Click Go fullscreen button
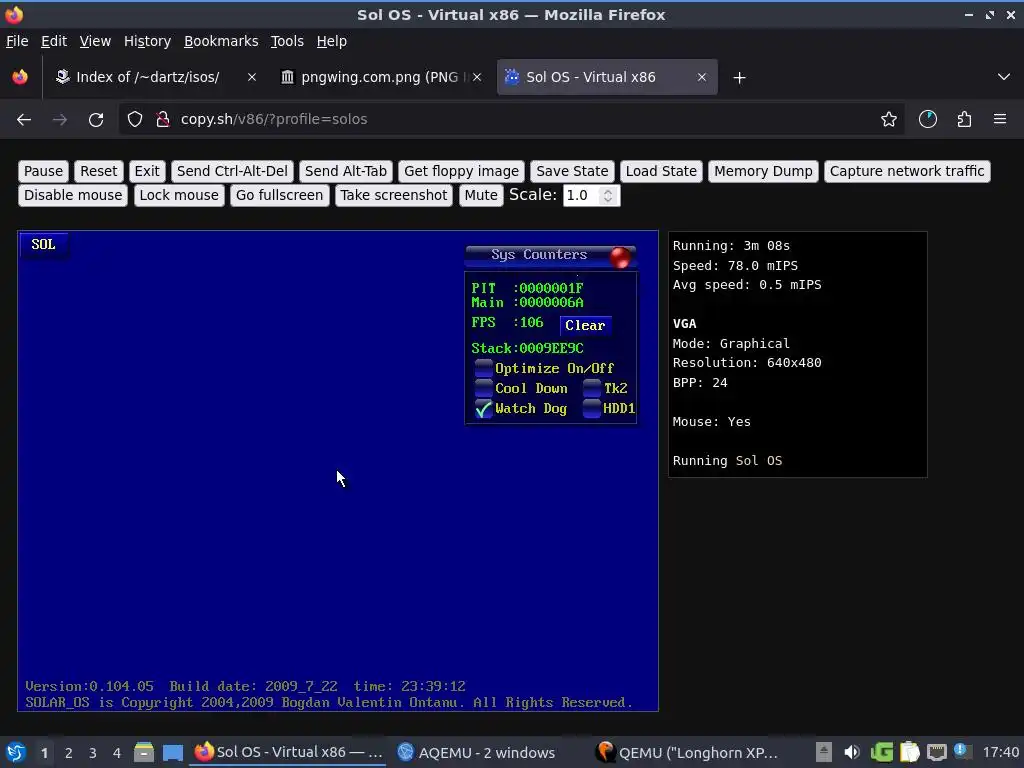This screenshot has height=768, width=1024. [279, 195]
